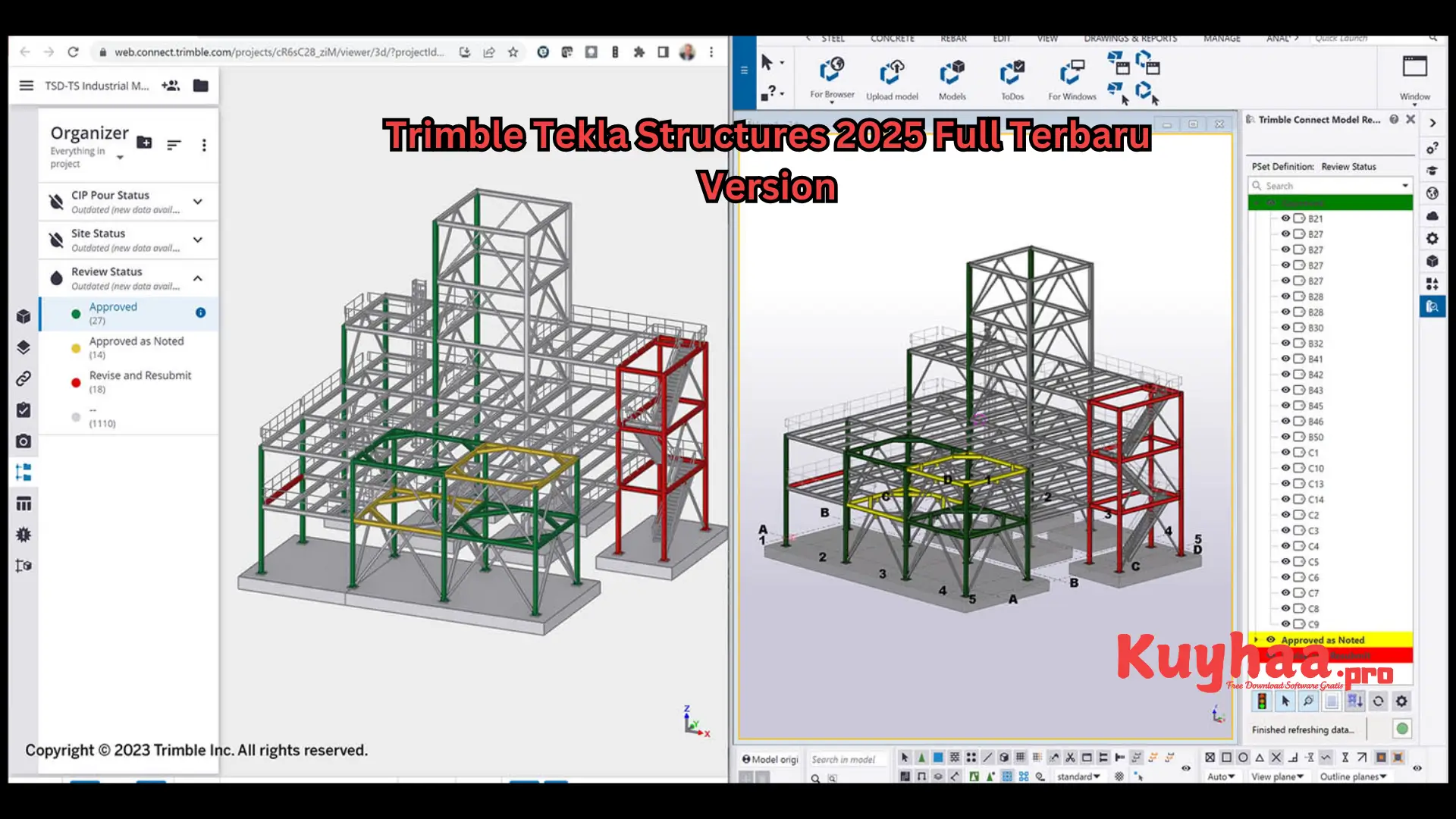The width and height of the screenshot is (1456, 819).
Task: Open the camera snapshot tool in left sidebar
Action: tap(24, 441)
